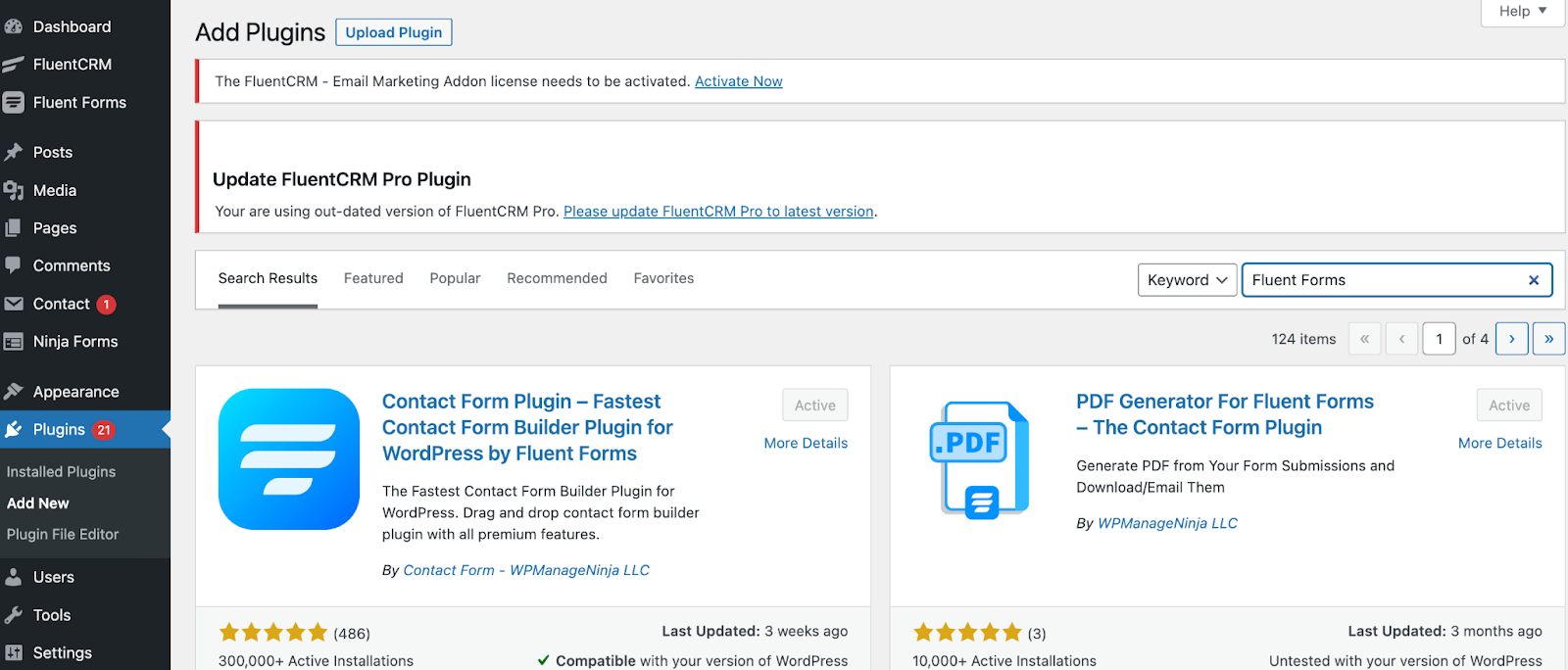
Task: Switch to the Popular tab
Action: pyautogui.click(x=455, y=278)
